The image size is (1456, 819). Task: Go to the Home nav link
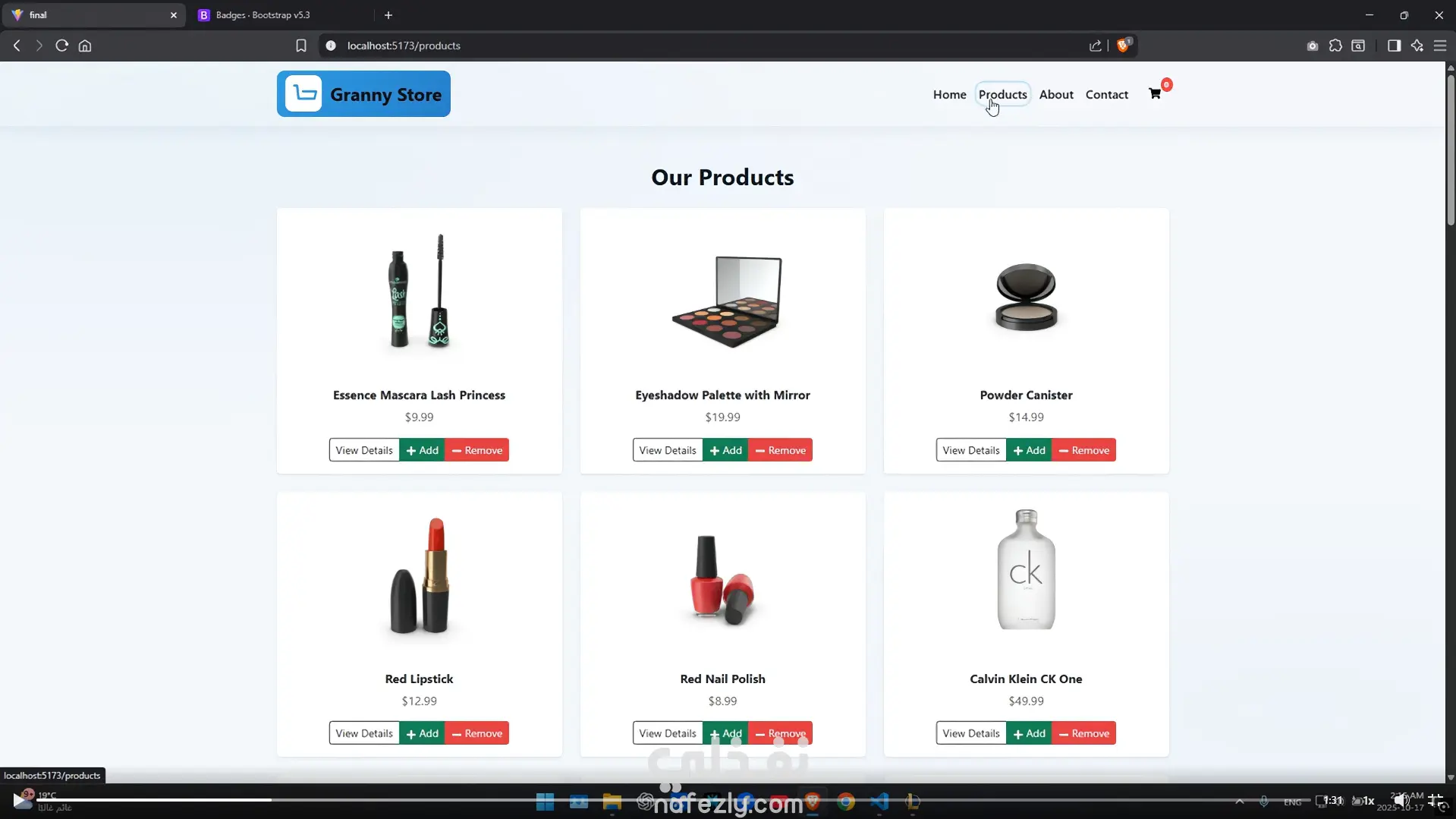tap(949, 94)
